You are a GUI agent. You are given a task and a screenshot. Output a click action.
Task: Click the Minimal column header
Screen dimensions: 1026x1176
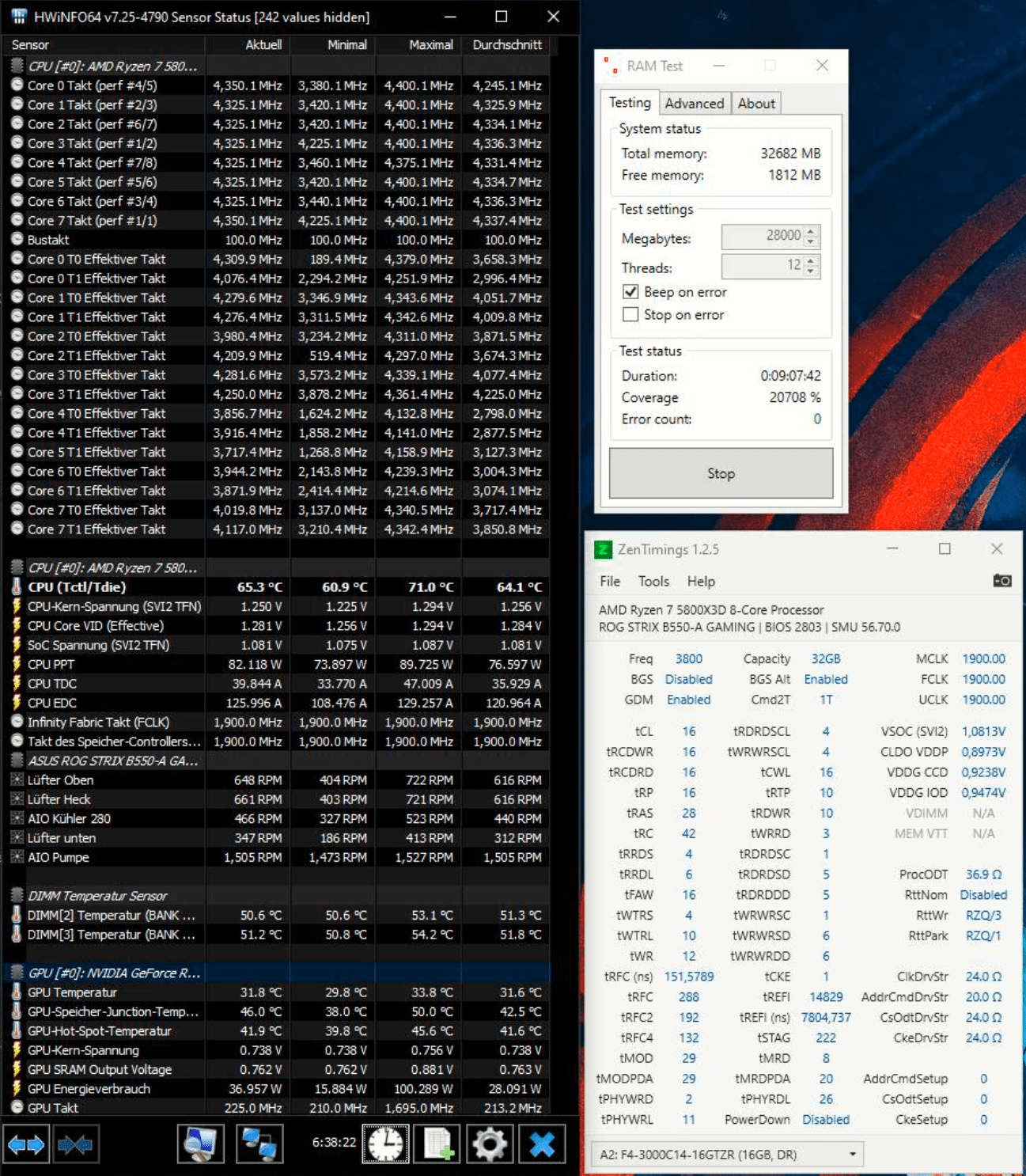tap(332, 45)
